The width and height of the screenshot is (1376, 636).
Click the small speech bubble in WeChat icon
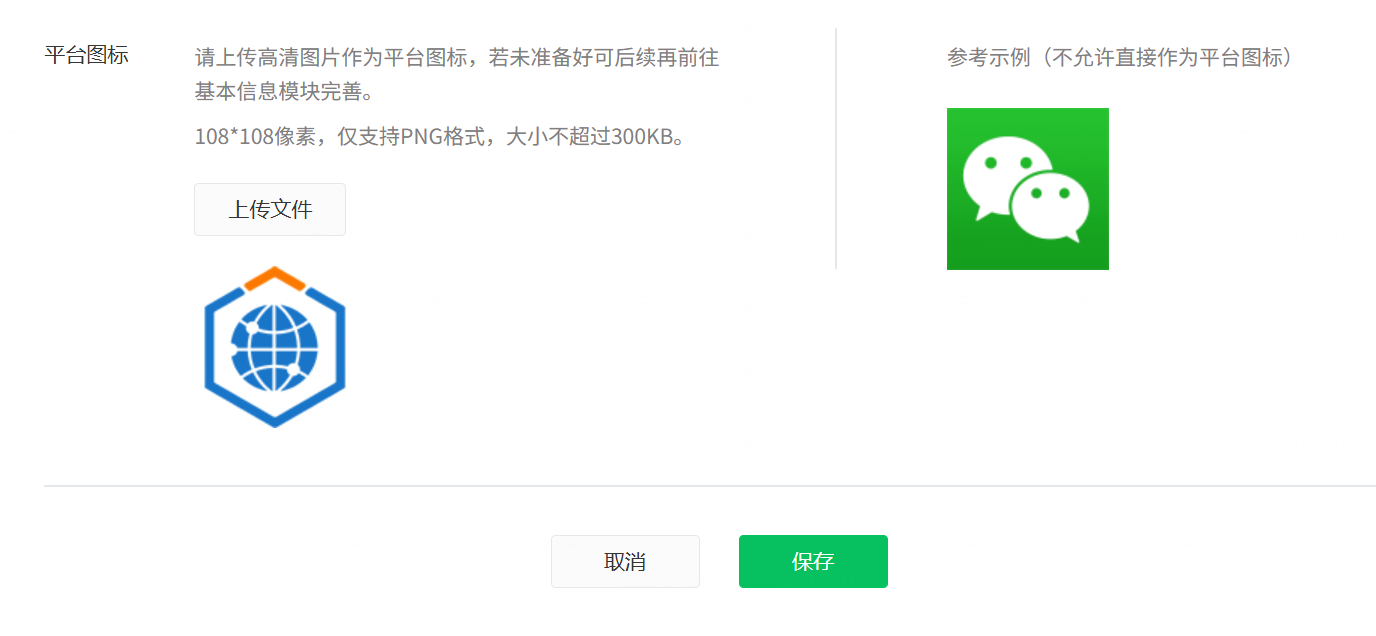(x=1050, y=207)
